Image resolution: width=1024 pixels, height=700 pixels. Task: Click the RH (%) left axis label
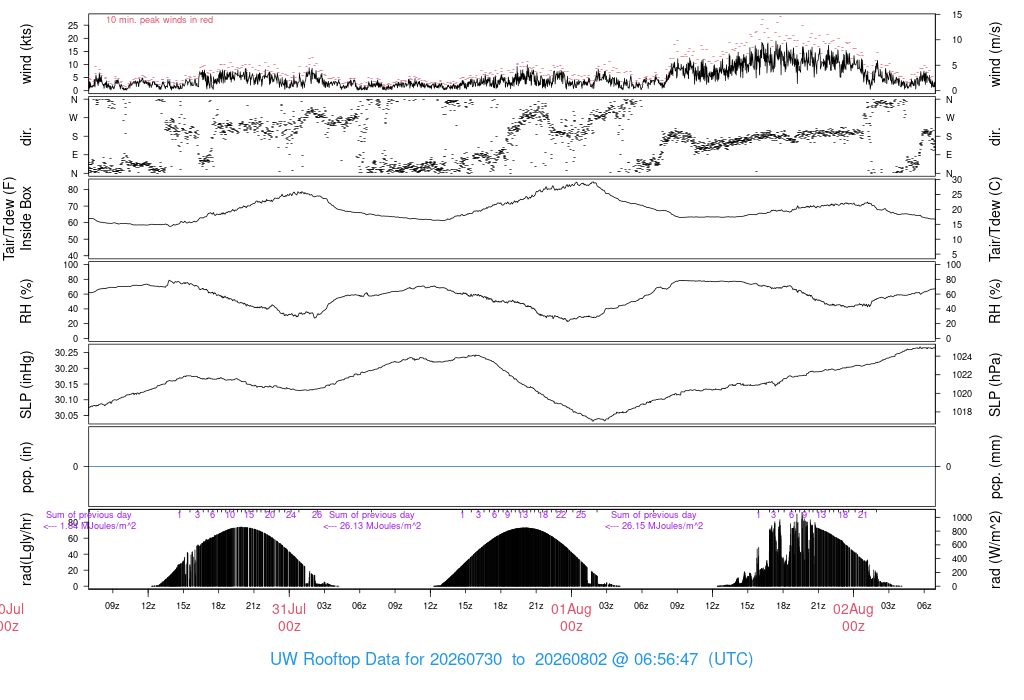[x=26, y=301]
